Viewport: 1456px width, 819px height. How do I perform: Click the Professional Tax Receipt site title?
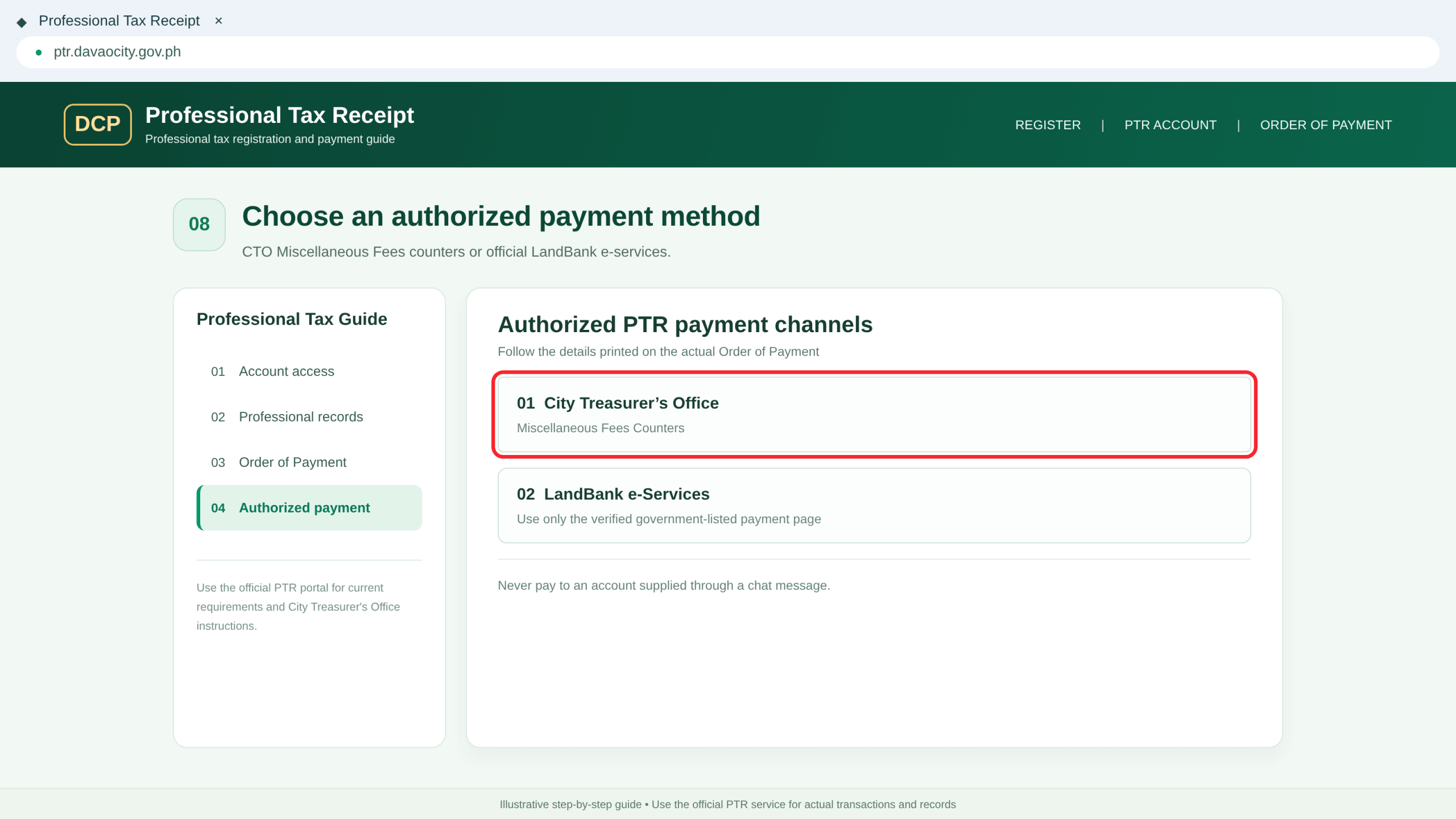point(280,115)
